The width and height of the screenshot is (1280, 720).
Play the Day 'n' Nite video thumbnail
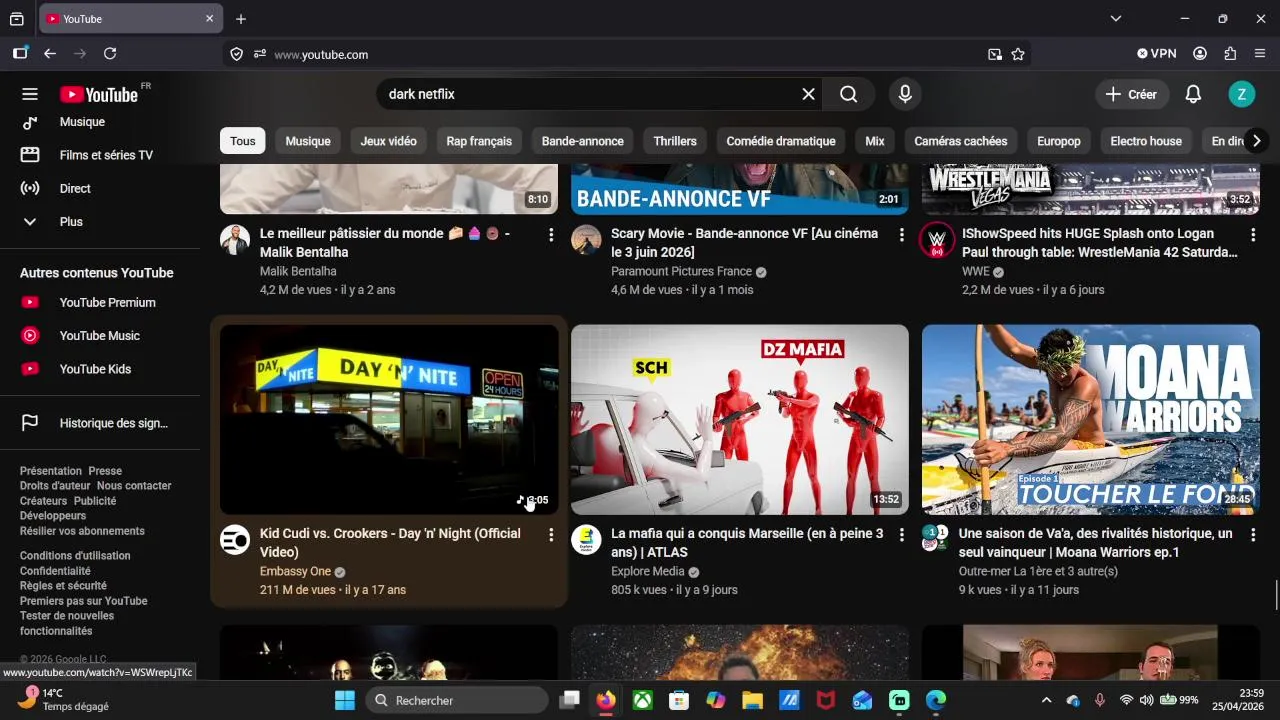tap(389, 419)
